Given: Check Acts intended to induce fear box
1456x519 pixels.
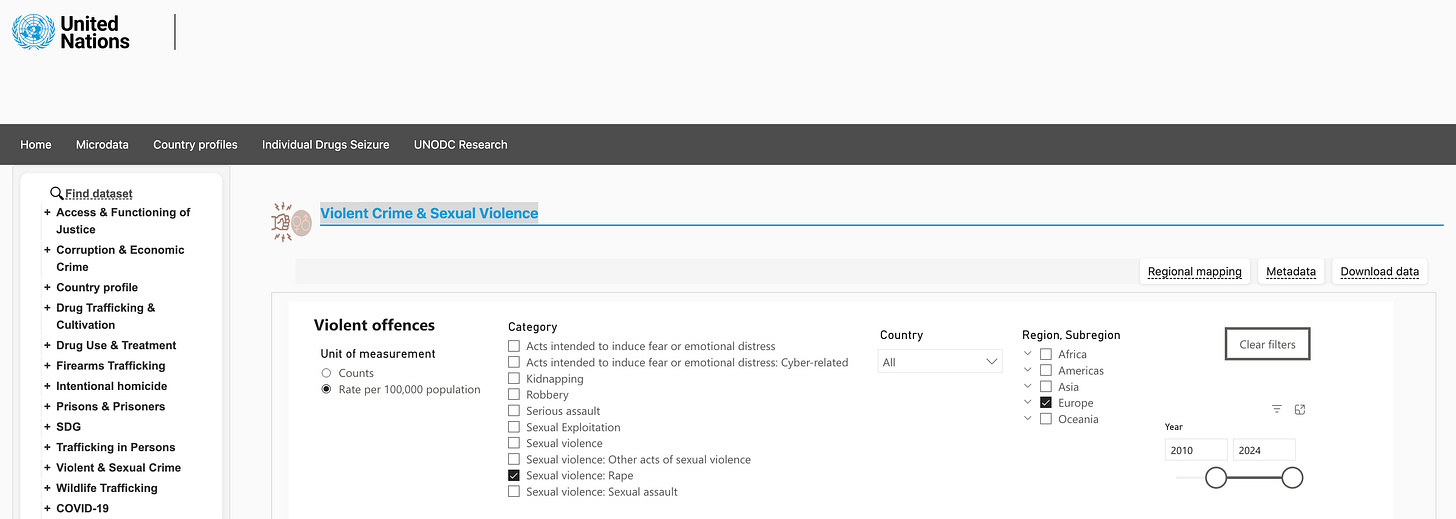Looking at the screenshot, I should coord(514,346).
